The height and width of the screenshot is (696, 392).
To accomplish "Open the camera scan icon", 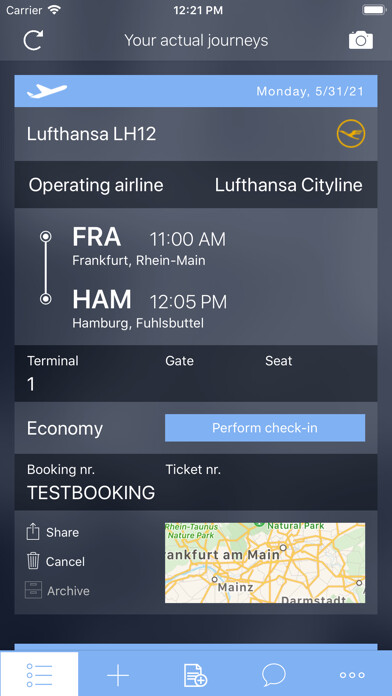I will point(360,40).
